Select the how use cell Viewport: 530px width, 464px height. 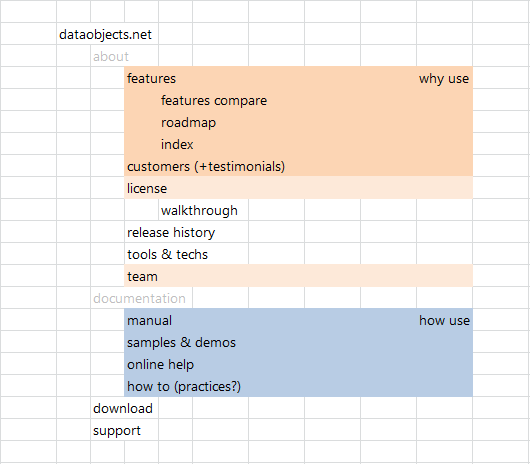click(444, 320)
